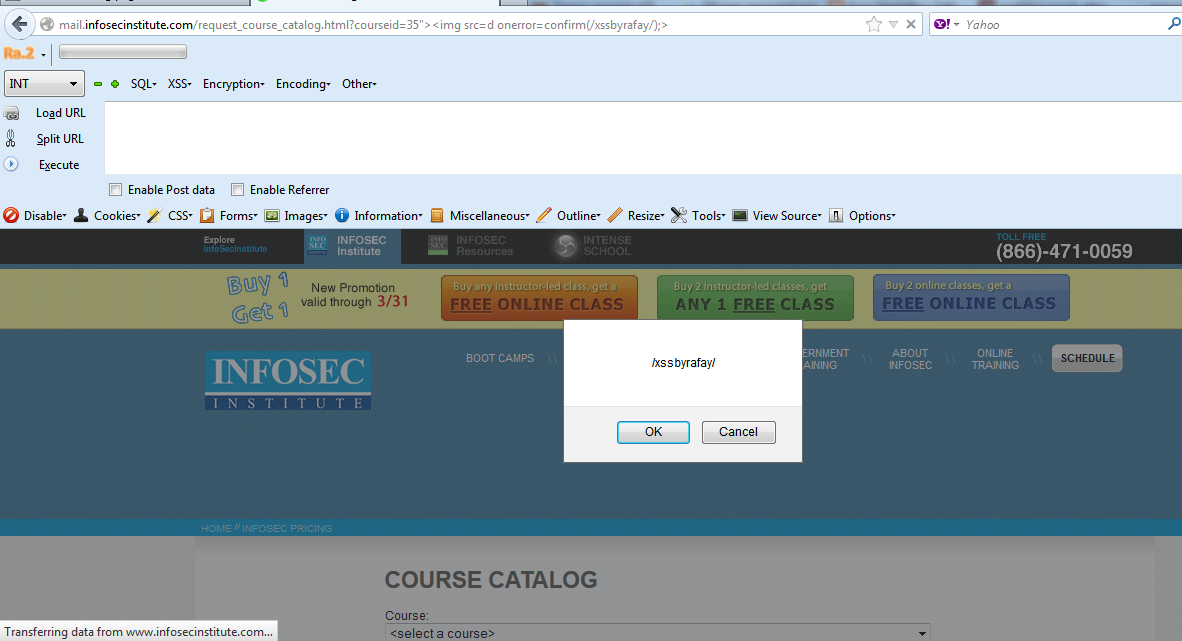1182x641 pixels.
Task: Click Cancel in the confirm dialog
Action: point(738,432)
